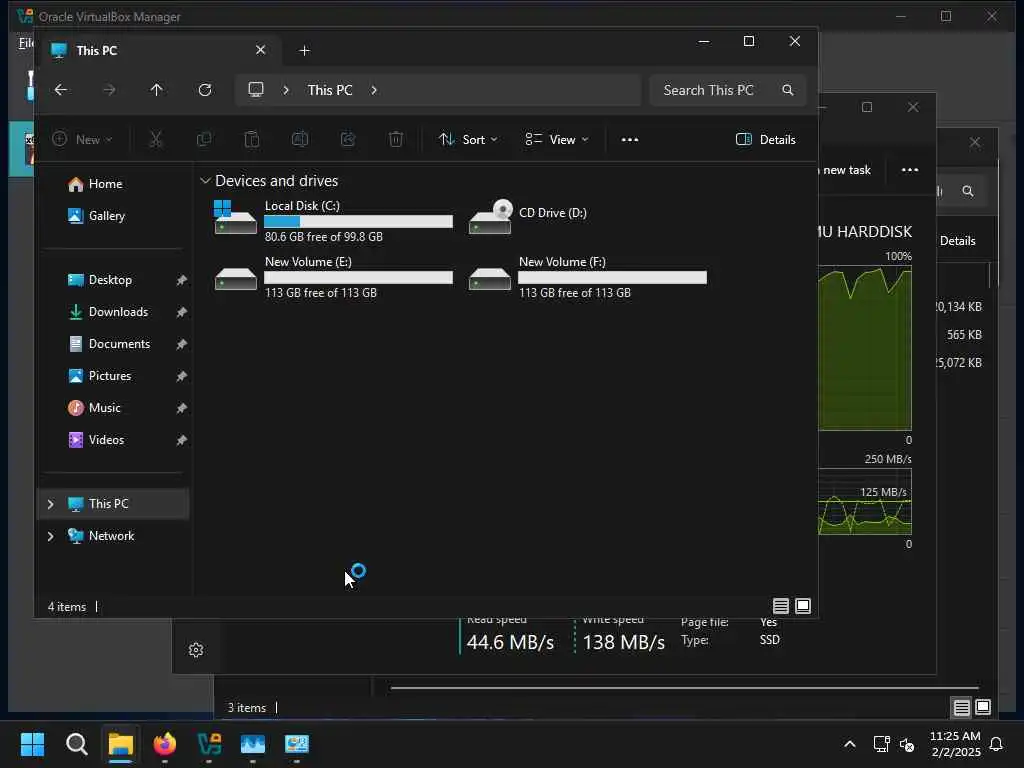This screenshot has height=768, width=1024.
Task: Click the Paste toolbar icon
Action: (251, 139)
